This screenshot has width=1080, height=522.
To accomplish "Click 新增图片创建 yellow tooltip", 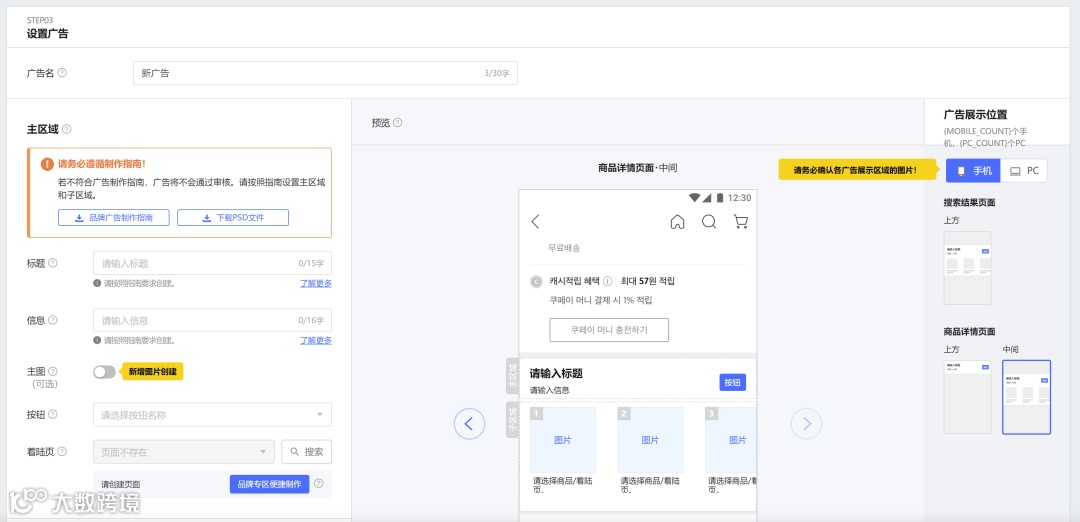I will click(x=153, y=371).
